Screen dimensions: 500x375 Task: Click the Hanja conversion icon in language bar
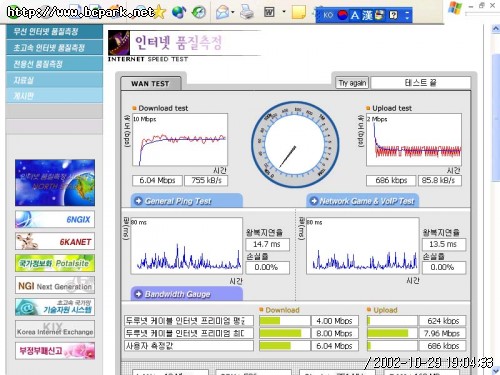coord(367,15)
